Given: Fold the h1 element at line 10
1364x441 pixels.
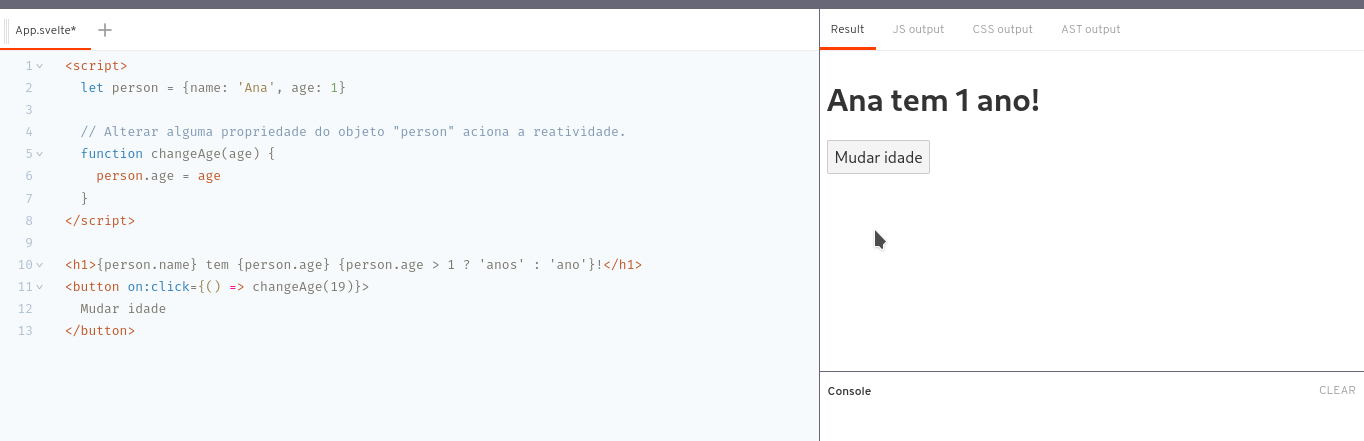Looking at the screenshot, I should tap(40, 265).
